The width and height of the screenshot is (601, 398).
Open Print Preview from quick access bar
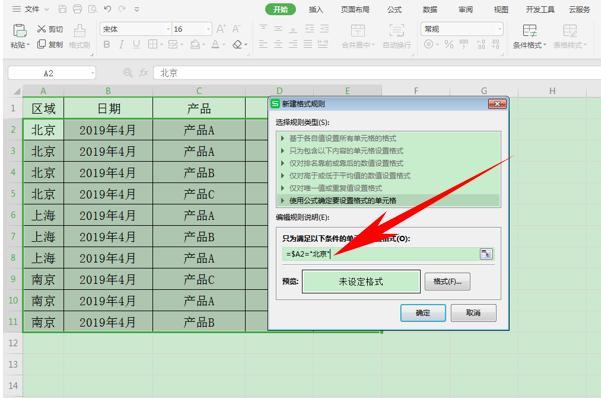pos(92,9)
